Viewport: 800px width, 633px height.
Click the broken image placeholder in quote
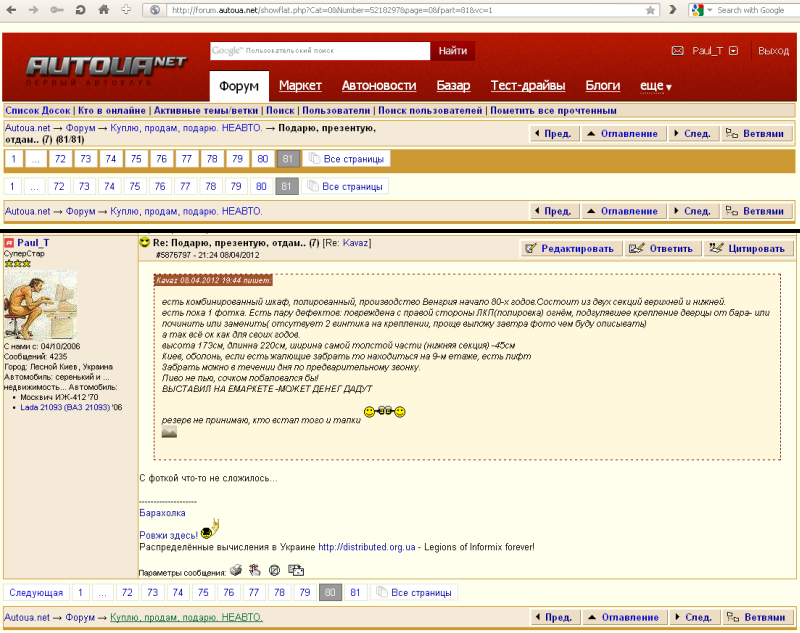pyautogui.click(x=169, y=432)
